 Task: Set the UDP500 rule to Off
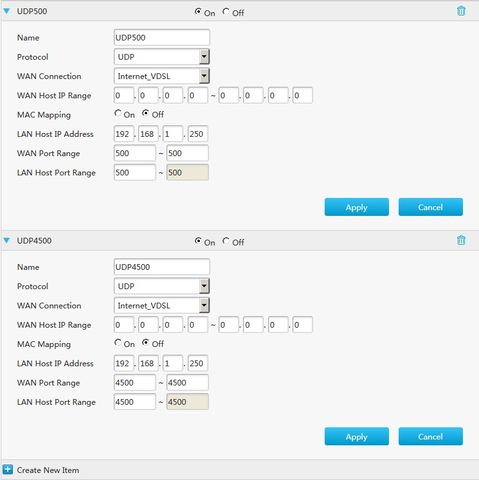226,11
